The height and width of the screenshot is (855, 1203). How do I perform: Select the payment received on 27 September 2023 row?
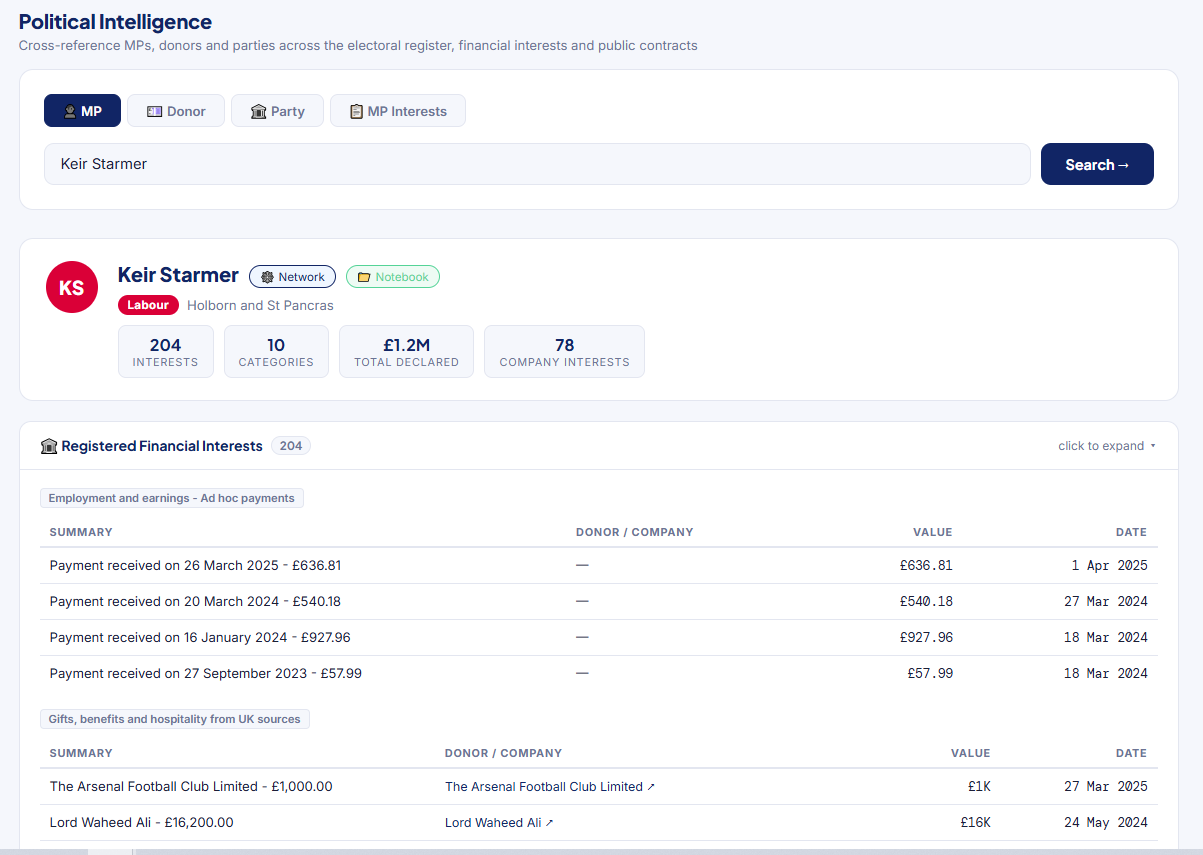coord(599,674)
